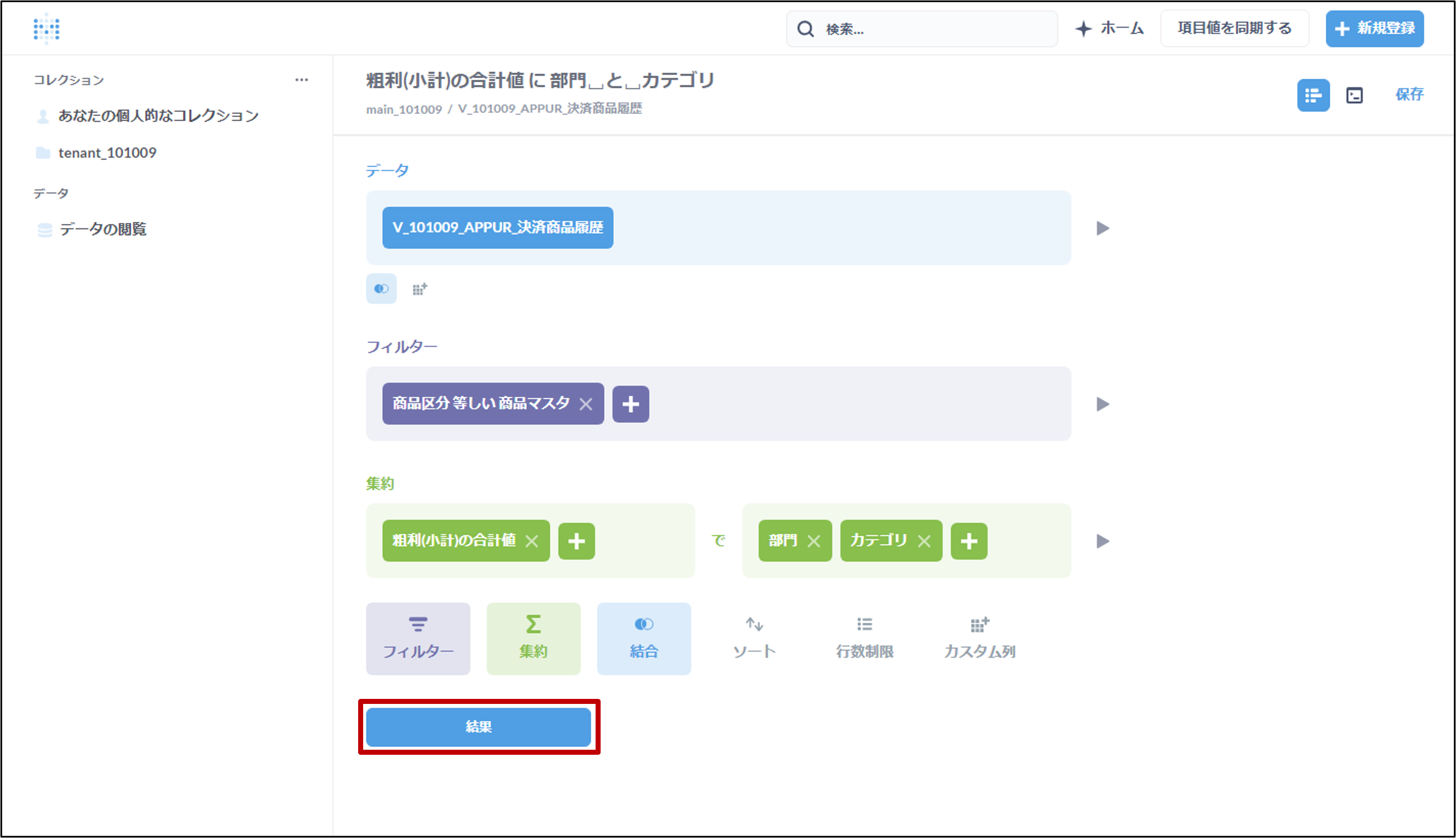Open the SQL view icon
This screenshot has height=838, width=1456.
(1354, 95)
